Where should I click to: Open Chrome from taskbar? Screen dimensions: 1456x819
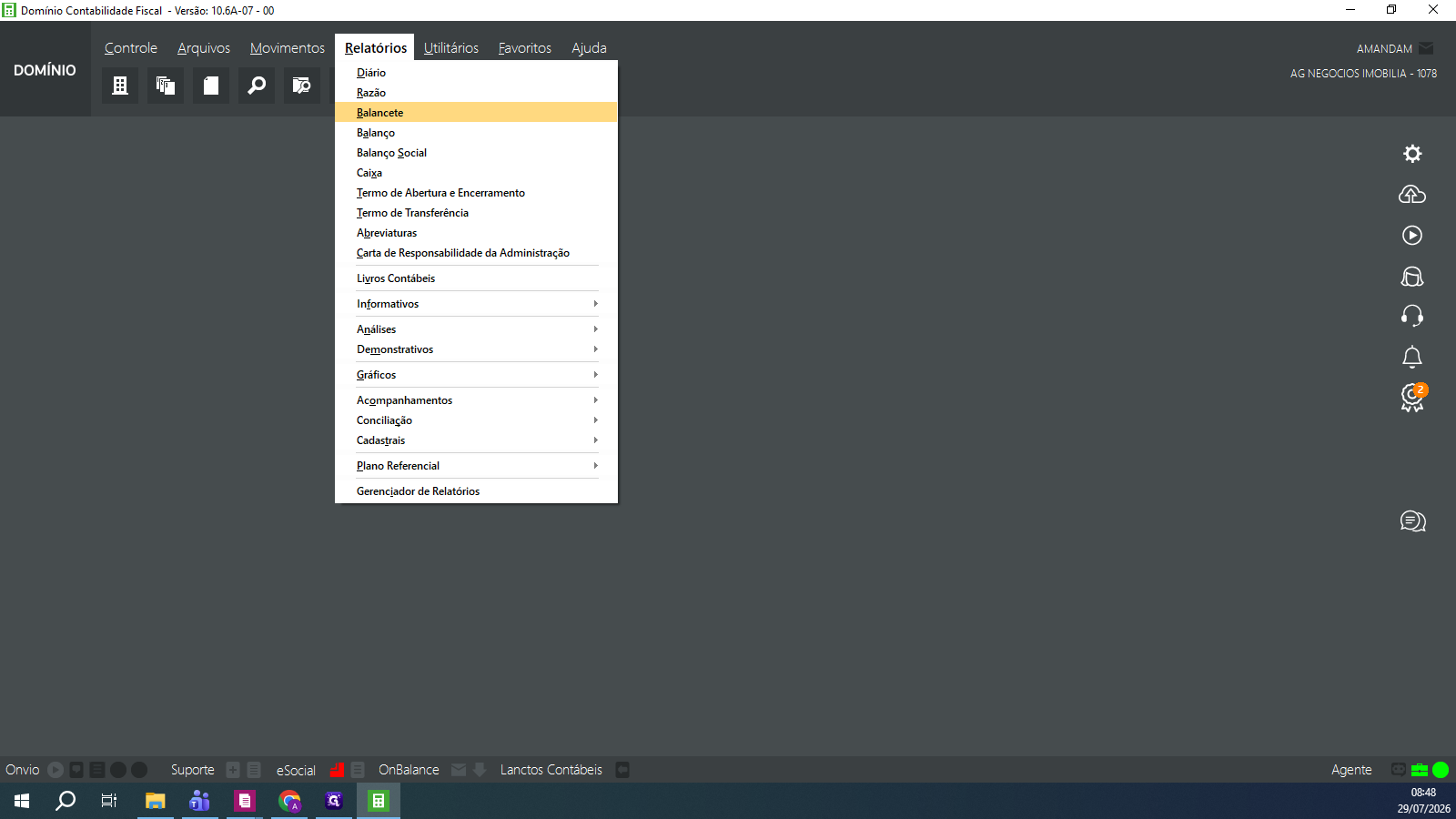(289, 801)
